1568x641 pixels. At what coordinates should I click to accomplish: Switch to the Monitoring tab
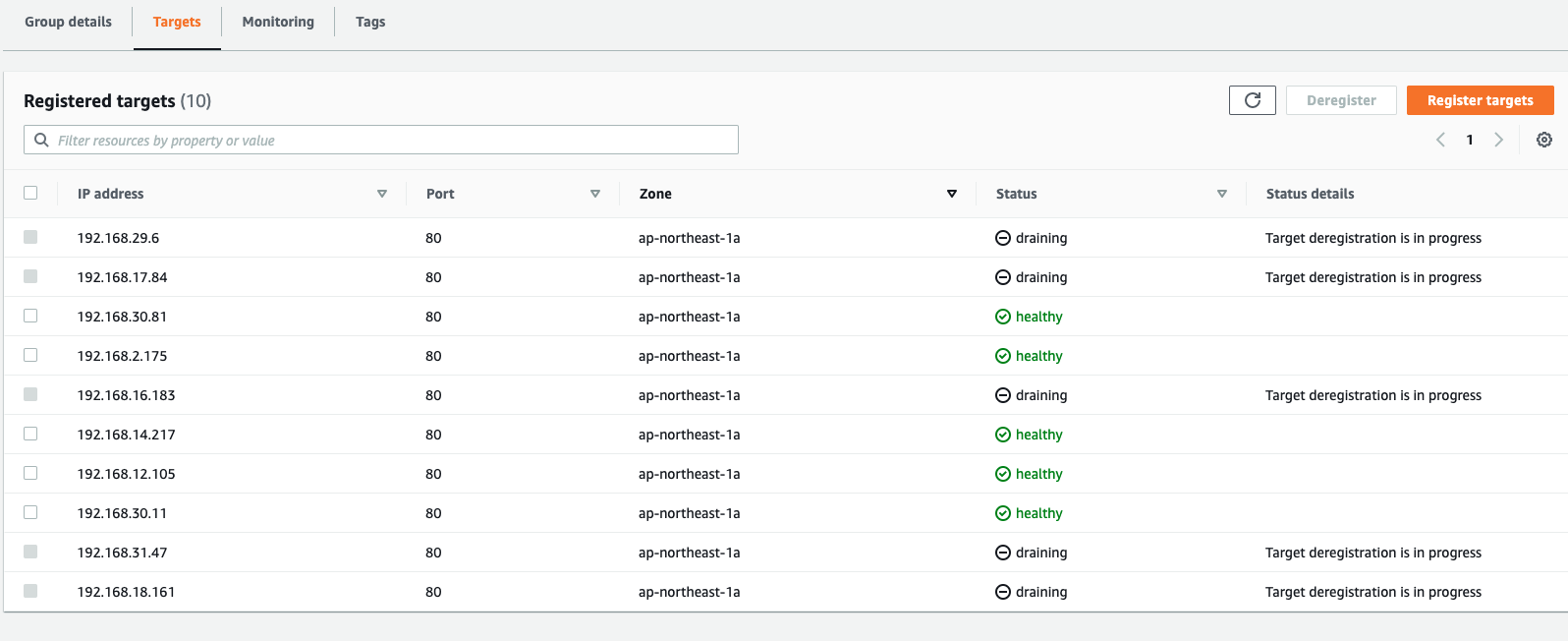pos(278,22)
